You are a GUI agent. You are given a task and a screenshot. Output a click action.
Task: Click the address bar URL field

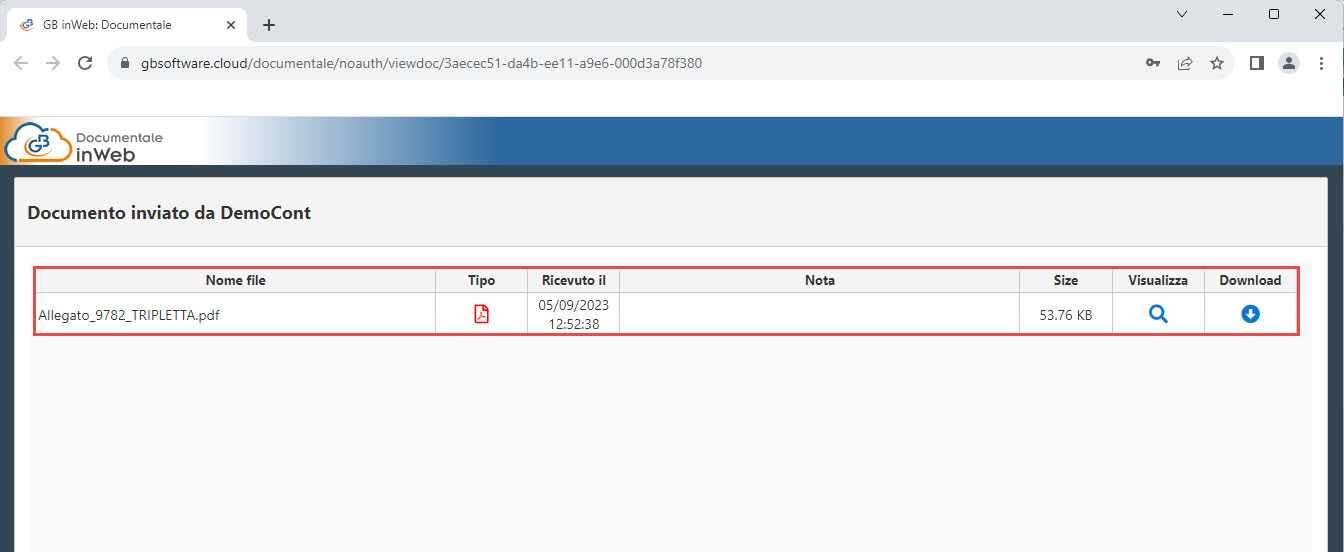[600, 63]
